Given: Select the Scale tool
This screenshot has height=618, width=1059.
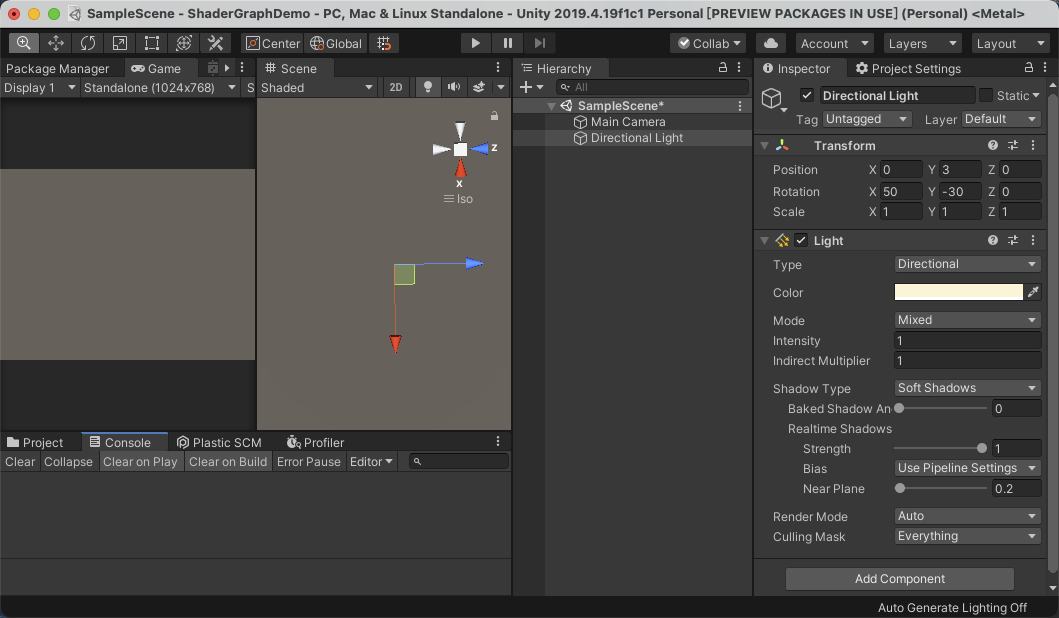Looking at the screenshot, I should coord(120,43).
